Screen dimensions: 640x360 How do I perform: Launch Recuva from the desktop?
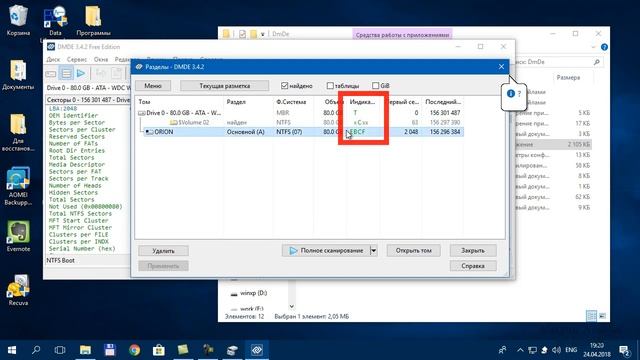[x=18, y=290]
